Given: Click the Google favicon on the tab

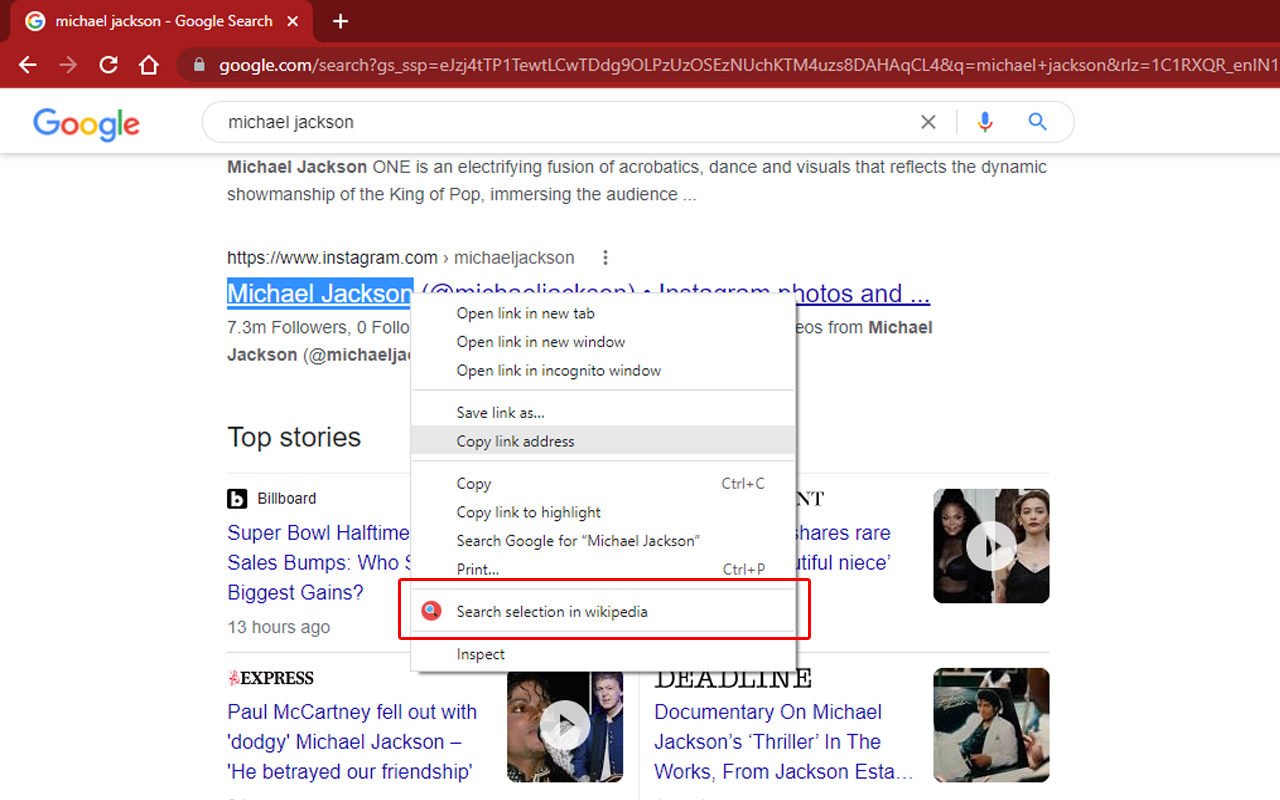Looking at the screenshot, I should pyautogui.click(x=35, y=21).
